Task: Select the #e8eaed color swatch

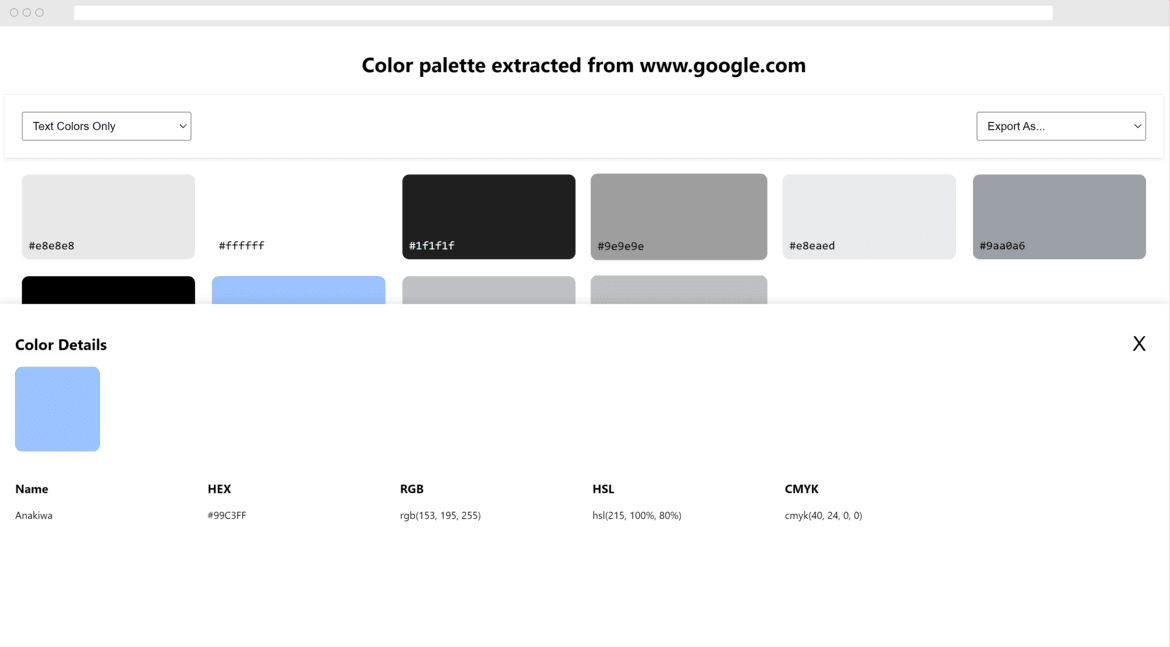Action: (869, 216)
